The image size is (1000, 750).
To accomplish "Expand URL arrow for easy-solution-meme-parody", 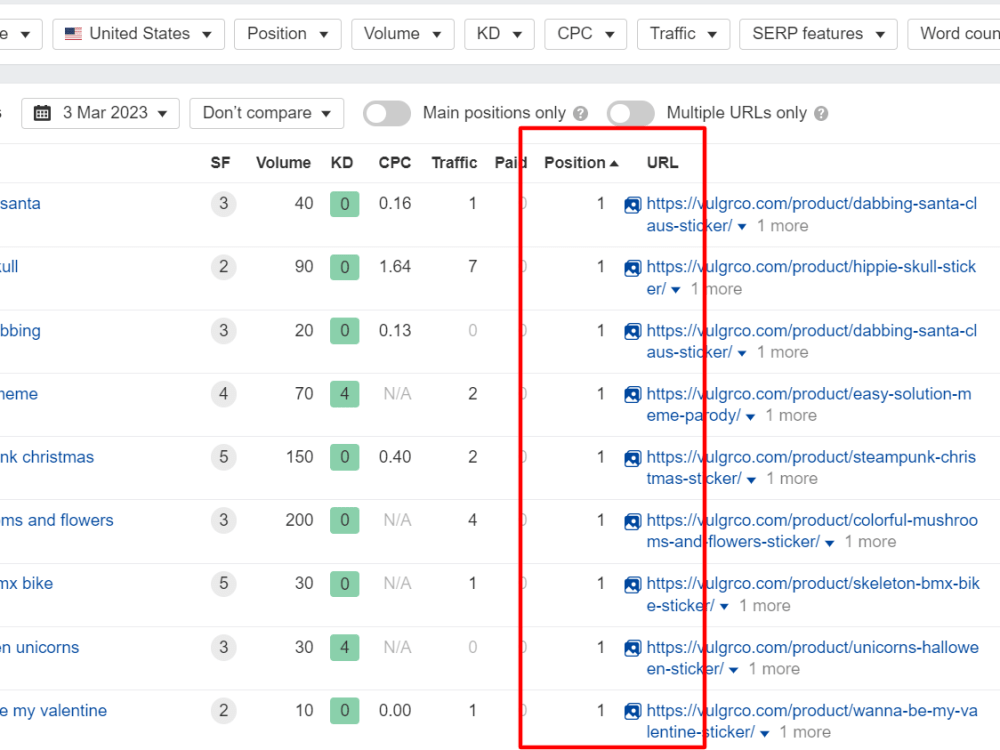I will coord(750,416).
